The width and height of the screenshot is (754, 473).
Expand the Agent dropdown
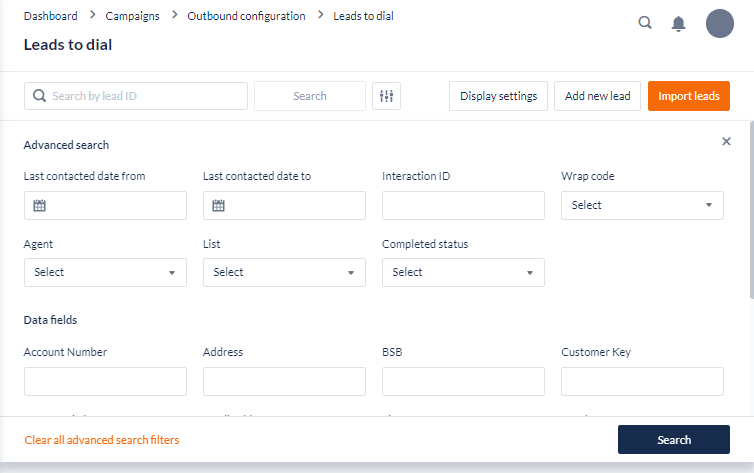104,272
